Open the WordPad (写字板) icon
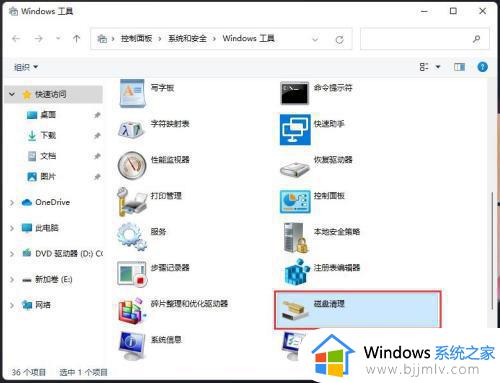The image size is (500, 383). pyautogui.click(x=132, y=93)
